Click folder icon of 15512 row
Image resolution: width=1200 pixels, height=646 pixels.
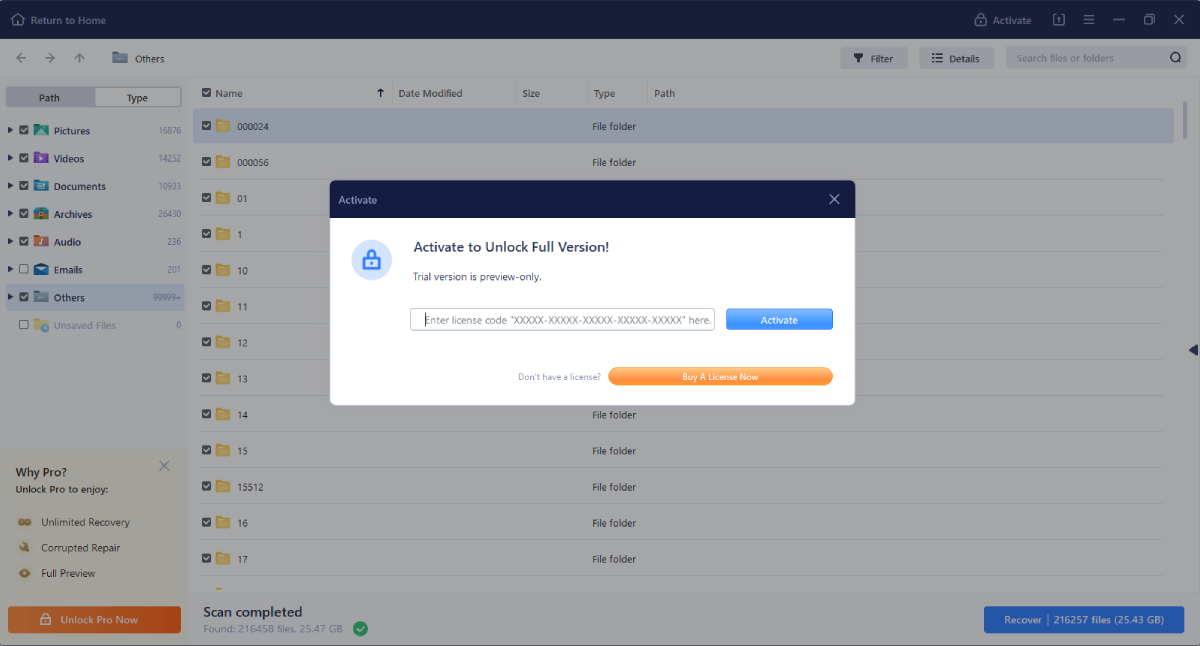pos(223,486)
